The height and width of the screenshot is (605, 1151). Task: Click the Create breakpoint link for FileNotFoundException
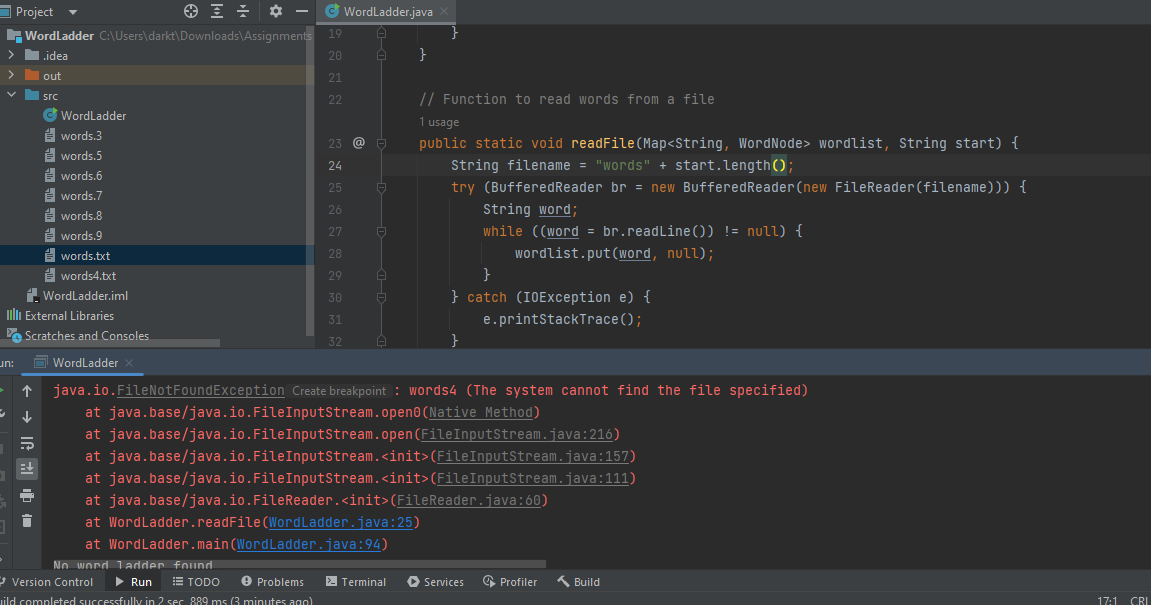click(x=338, y=390)
